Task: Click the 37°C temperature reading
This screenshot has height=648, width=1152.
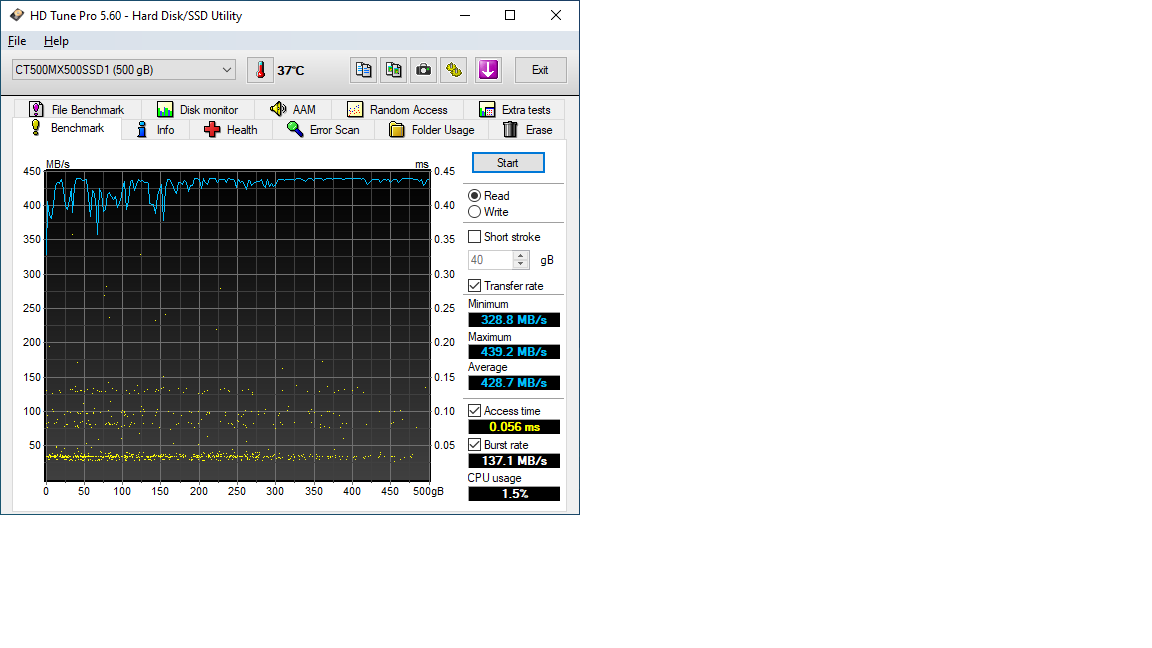Action: [290, 71]
